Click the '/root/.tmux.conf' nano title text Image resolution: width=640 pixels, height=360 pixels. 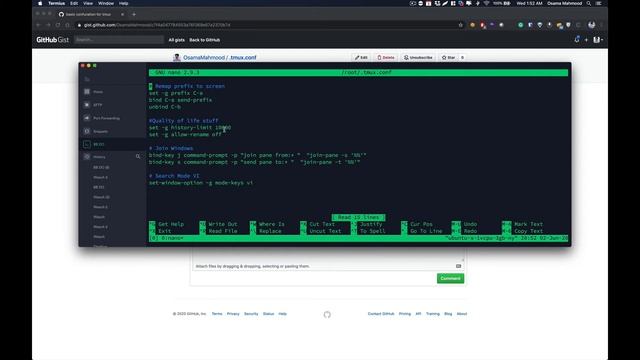[x=366, y=72]
